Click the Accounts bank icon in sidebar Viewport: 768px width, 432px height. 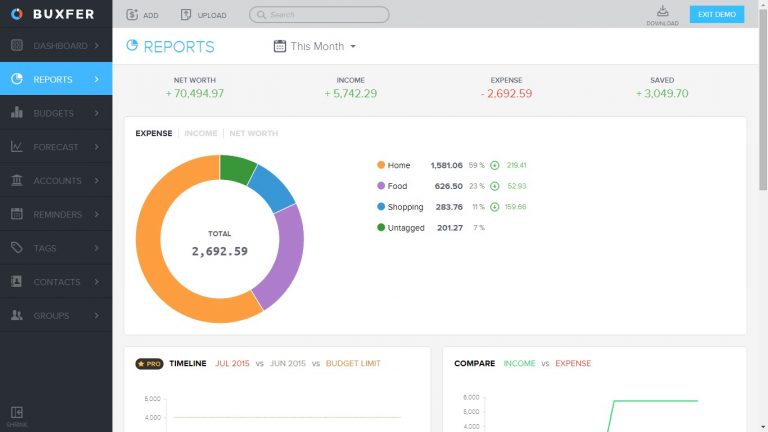(17, 181)
